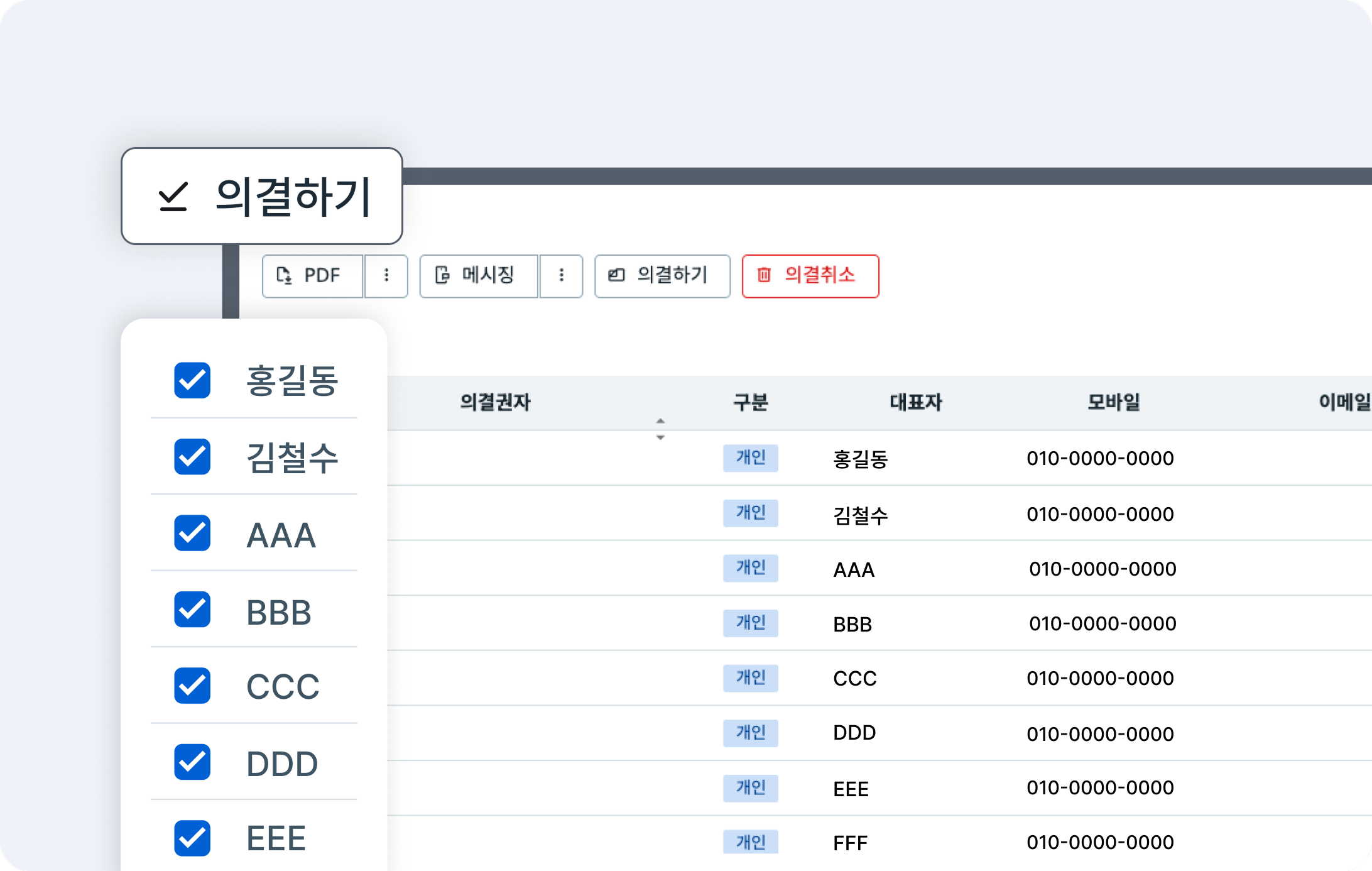The image size is (1372, 871).
Task: Click the 개인 tag in AAA row
Action: click(751, 568)
